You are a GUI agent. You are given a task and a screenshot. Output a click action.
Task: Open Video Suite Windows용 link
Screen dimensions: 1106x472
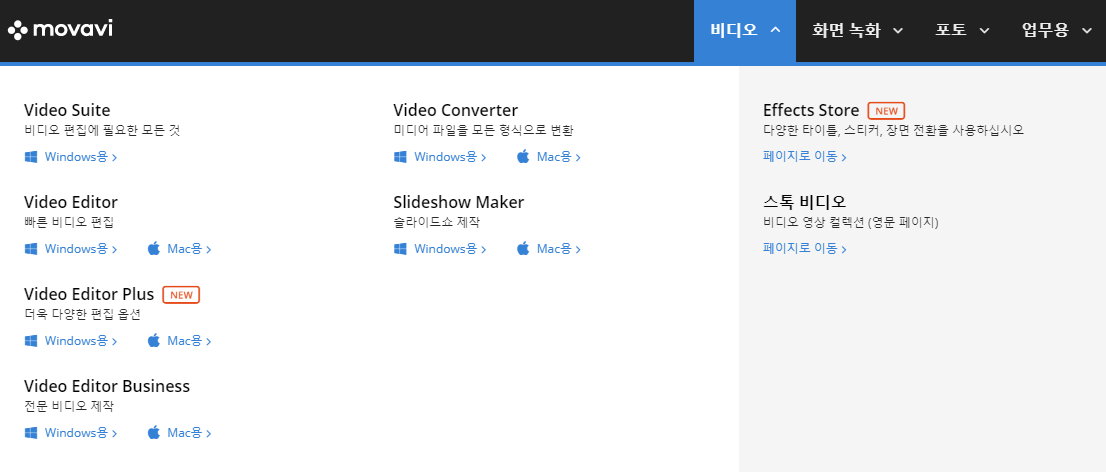point(80,157)
